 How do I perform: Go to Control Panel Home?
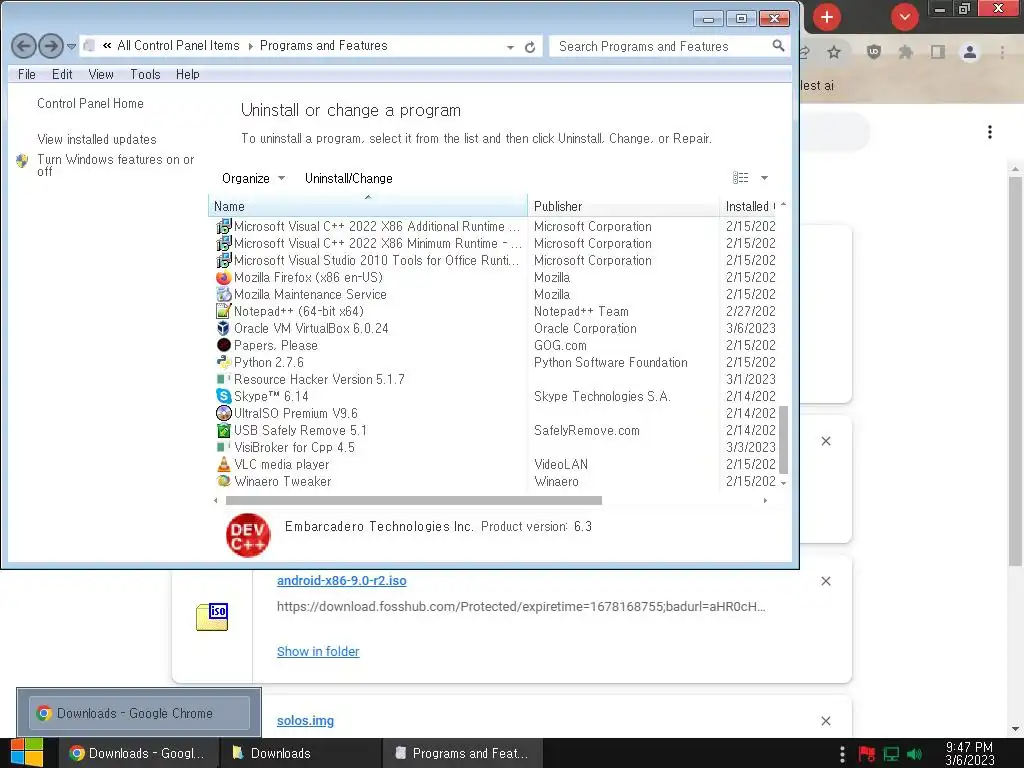point(90,103)
